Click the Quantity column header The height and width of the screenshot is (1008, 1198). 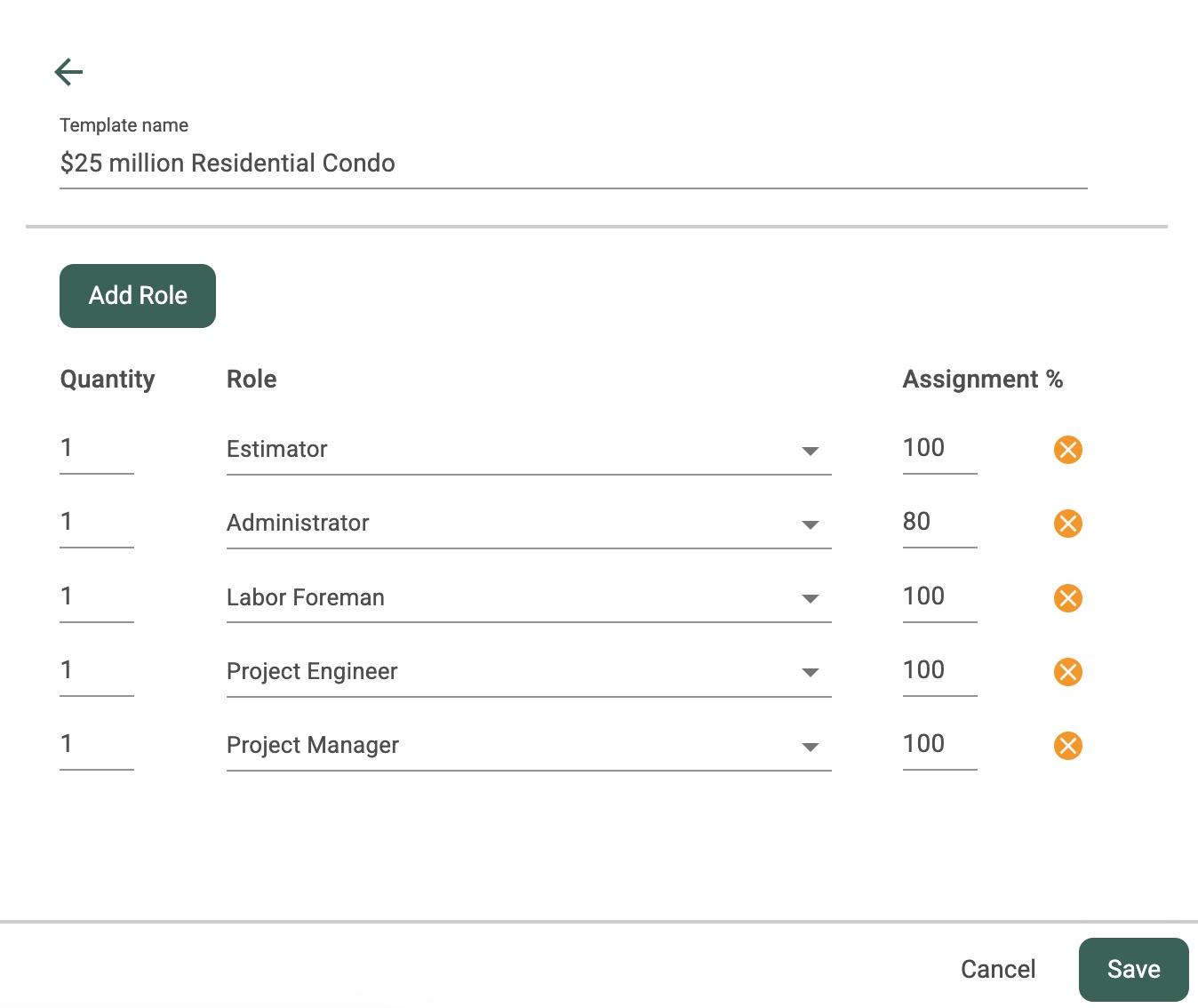[108, 380]
